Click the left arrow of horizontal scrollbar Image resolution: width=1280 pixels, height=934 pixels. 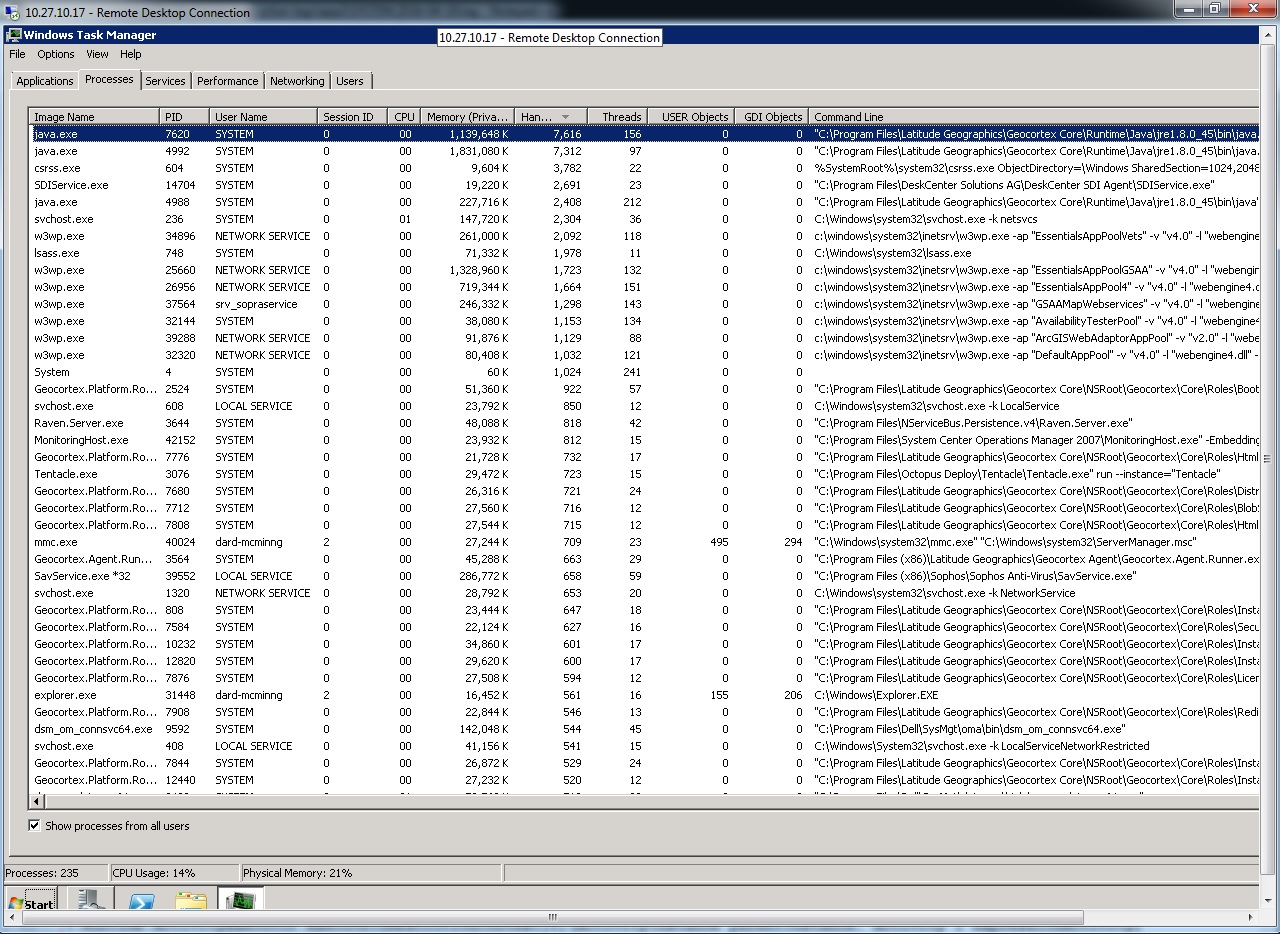pos(10,917)
